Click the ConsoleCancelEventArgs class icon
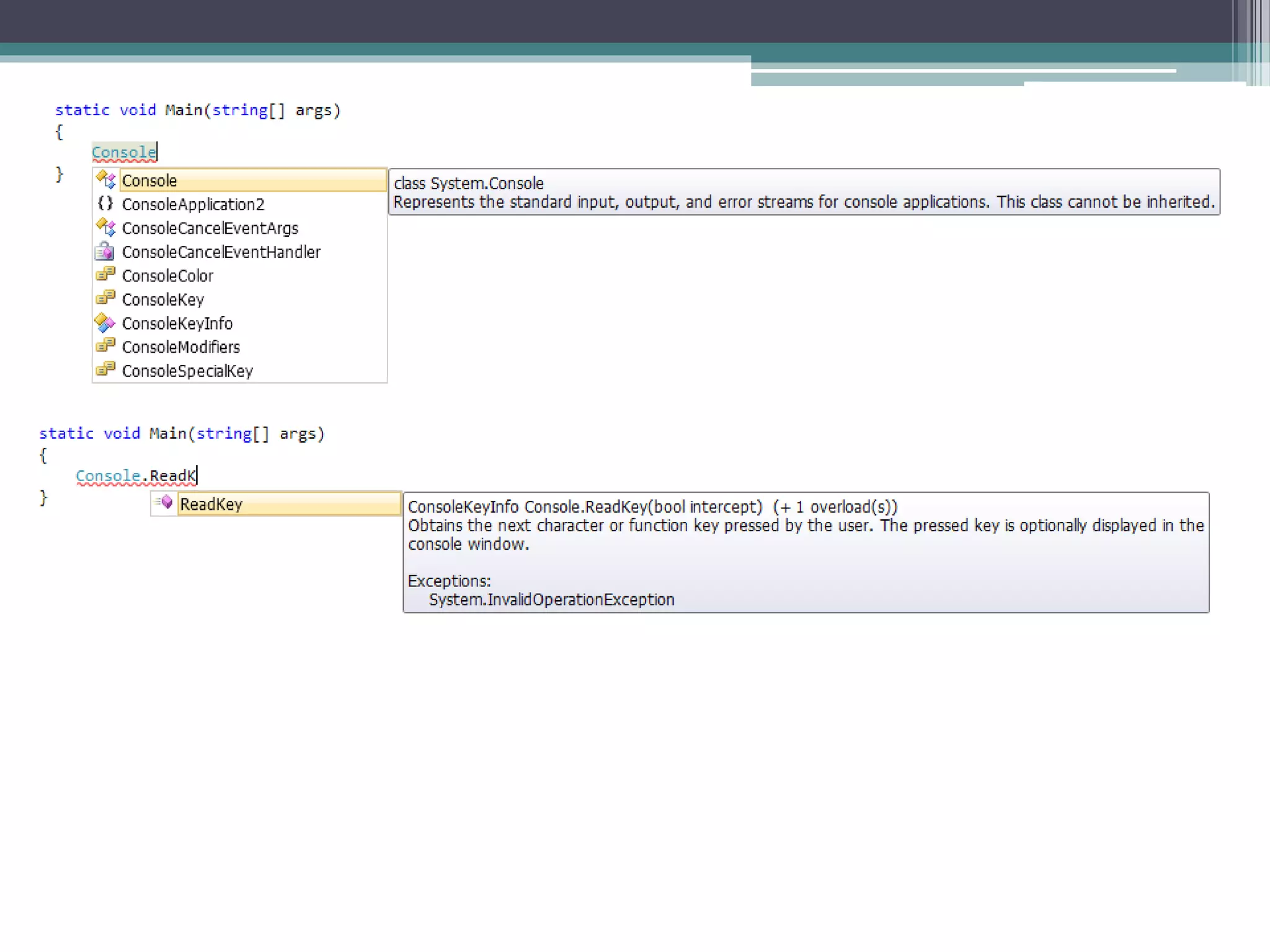This screenshot has width=1270, height=952. 106,227
